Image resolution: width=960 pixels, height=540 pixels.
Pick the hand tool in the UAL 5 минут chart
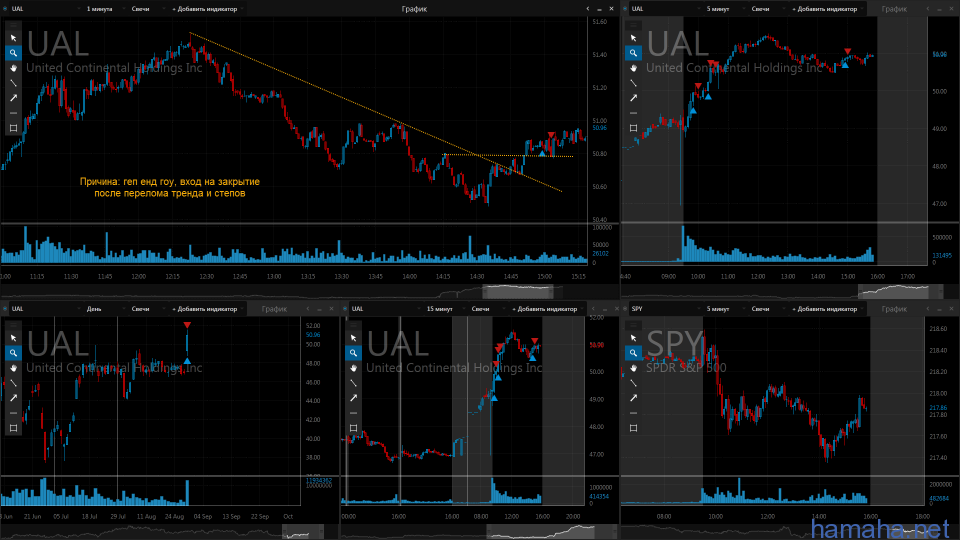point(634,68)
